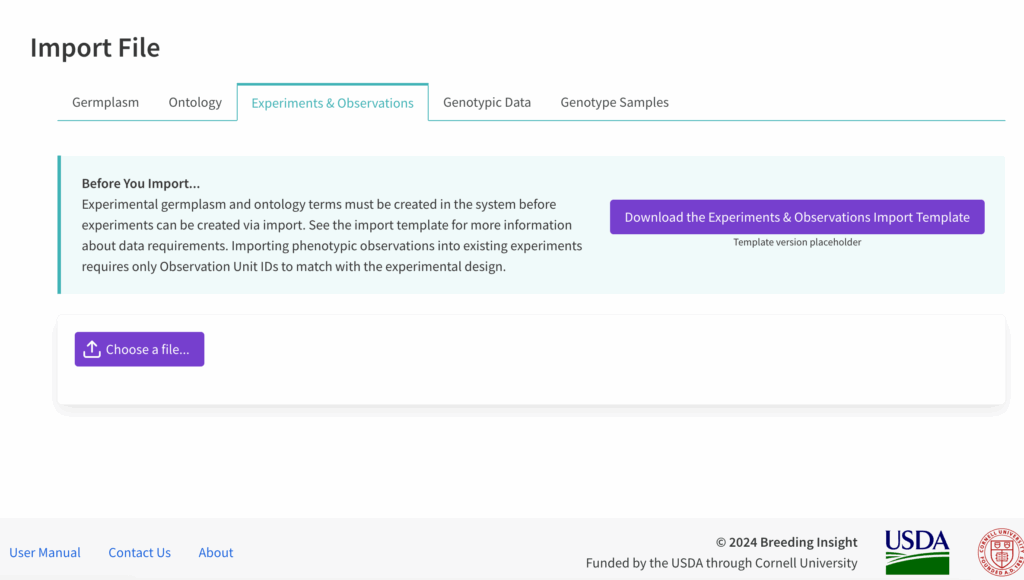The height and width of the screenshot is (580, 1024).
Task: Open the Germplasm tab
Action: (105, 102)
